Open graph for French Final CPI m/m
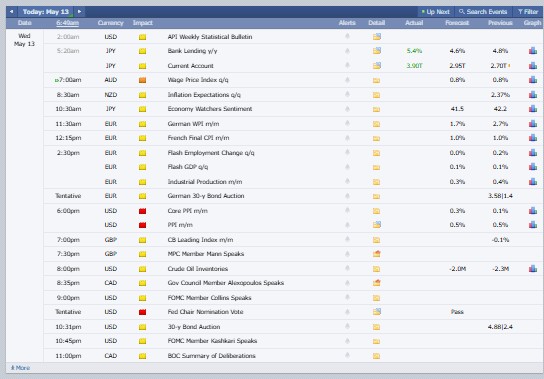The image size is (544, 379). click(533, 138)
